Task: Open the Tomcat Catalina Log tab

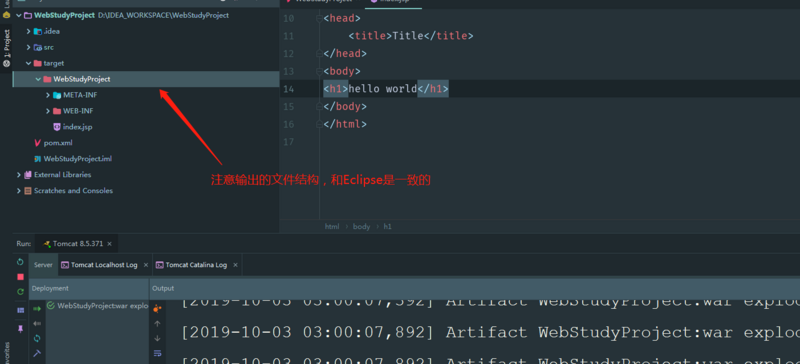Action: point(196,265)
